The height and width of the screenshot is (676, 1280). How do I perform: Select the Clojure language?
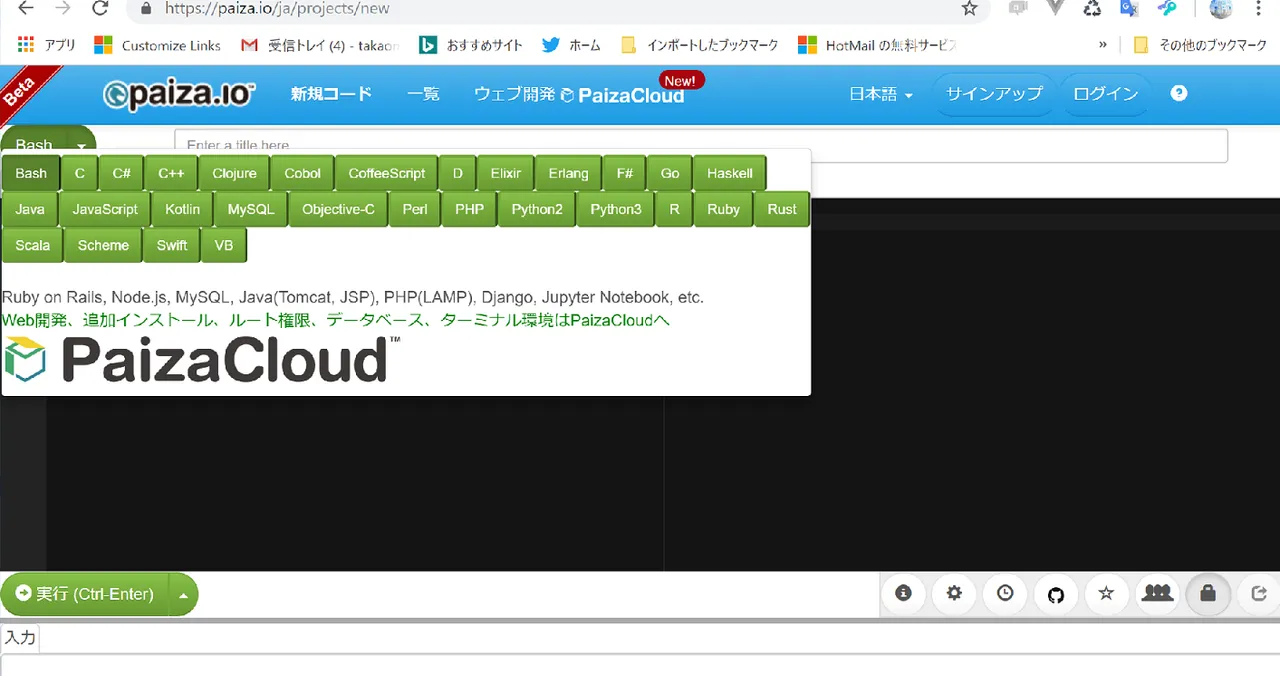click(234, 173)
